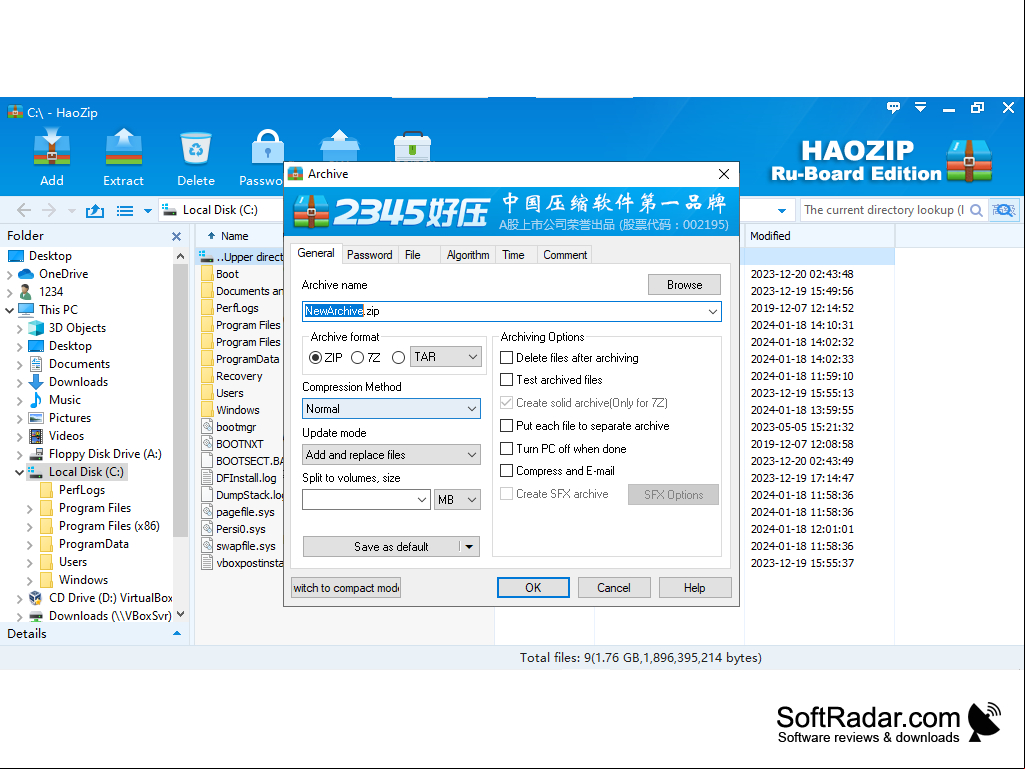Switch to the Comment tab
Viewport: 1025px width, 769px height.
coord(565,255)
